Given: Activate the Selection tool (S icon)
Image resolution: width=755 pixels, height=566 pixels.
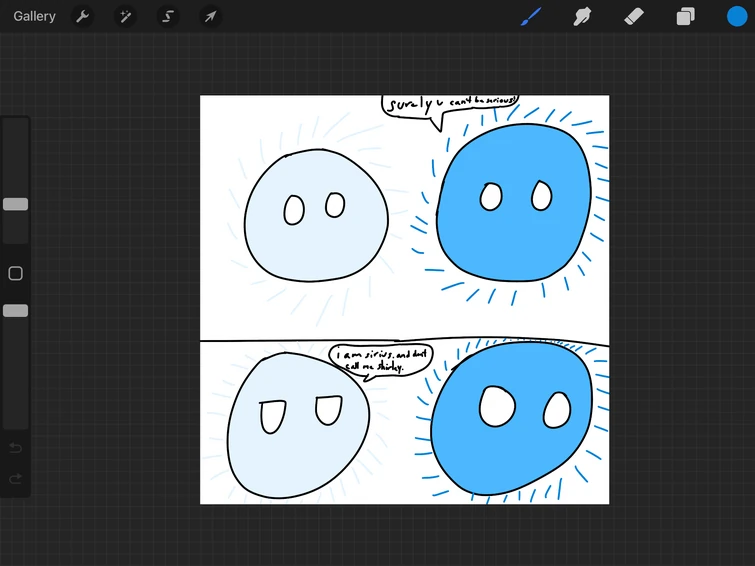Looking at the screenshot, I should tap(168, 16).
